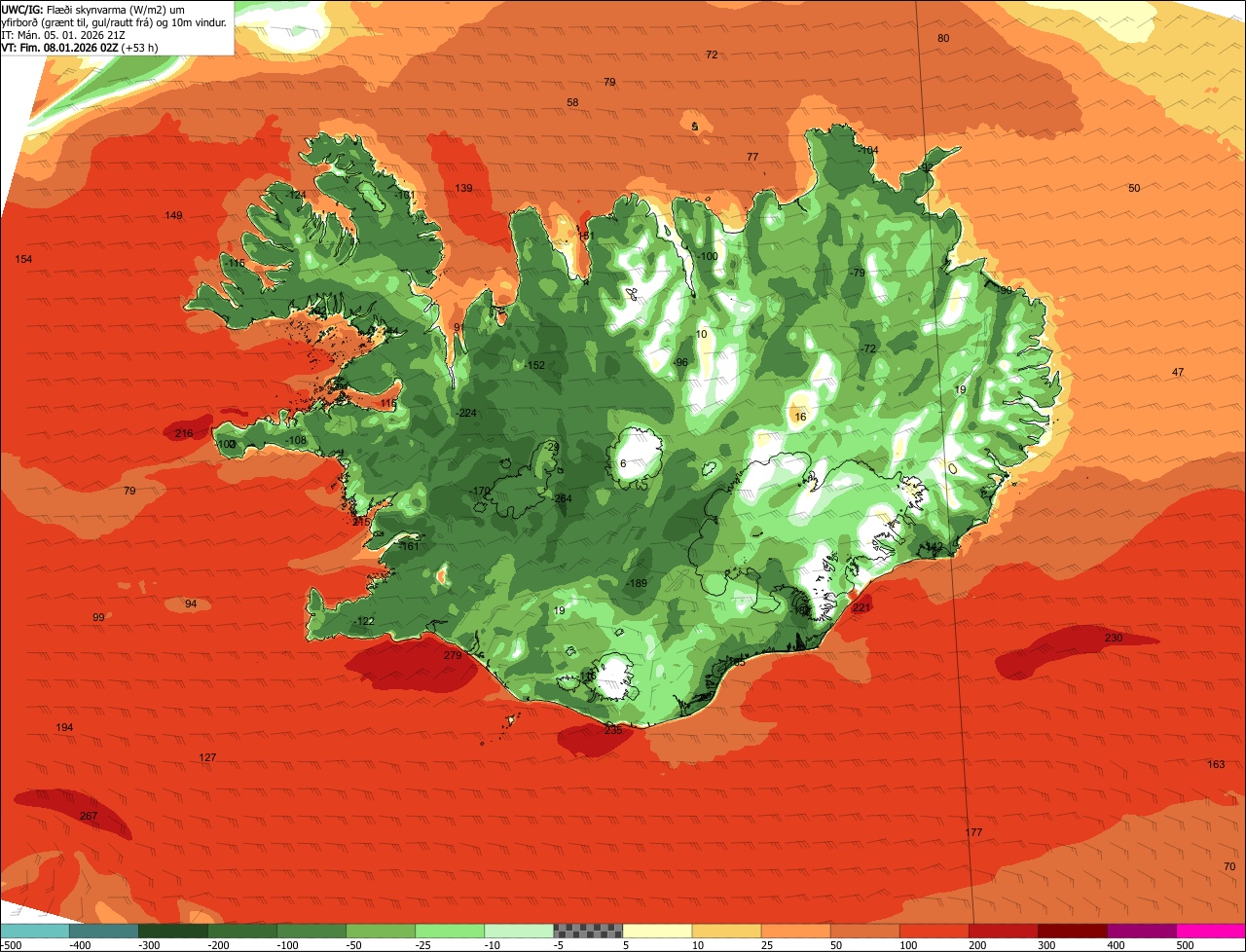The image size is (1246, 952).
Task: Click the map value -189 in southern Iceland
Action: pos(636,583)
